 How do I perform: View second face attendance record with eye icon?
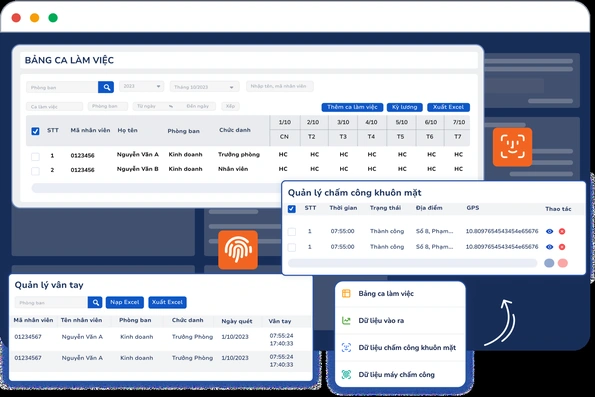(x=549, y=247)
